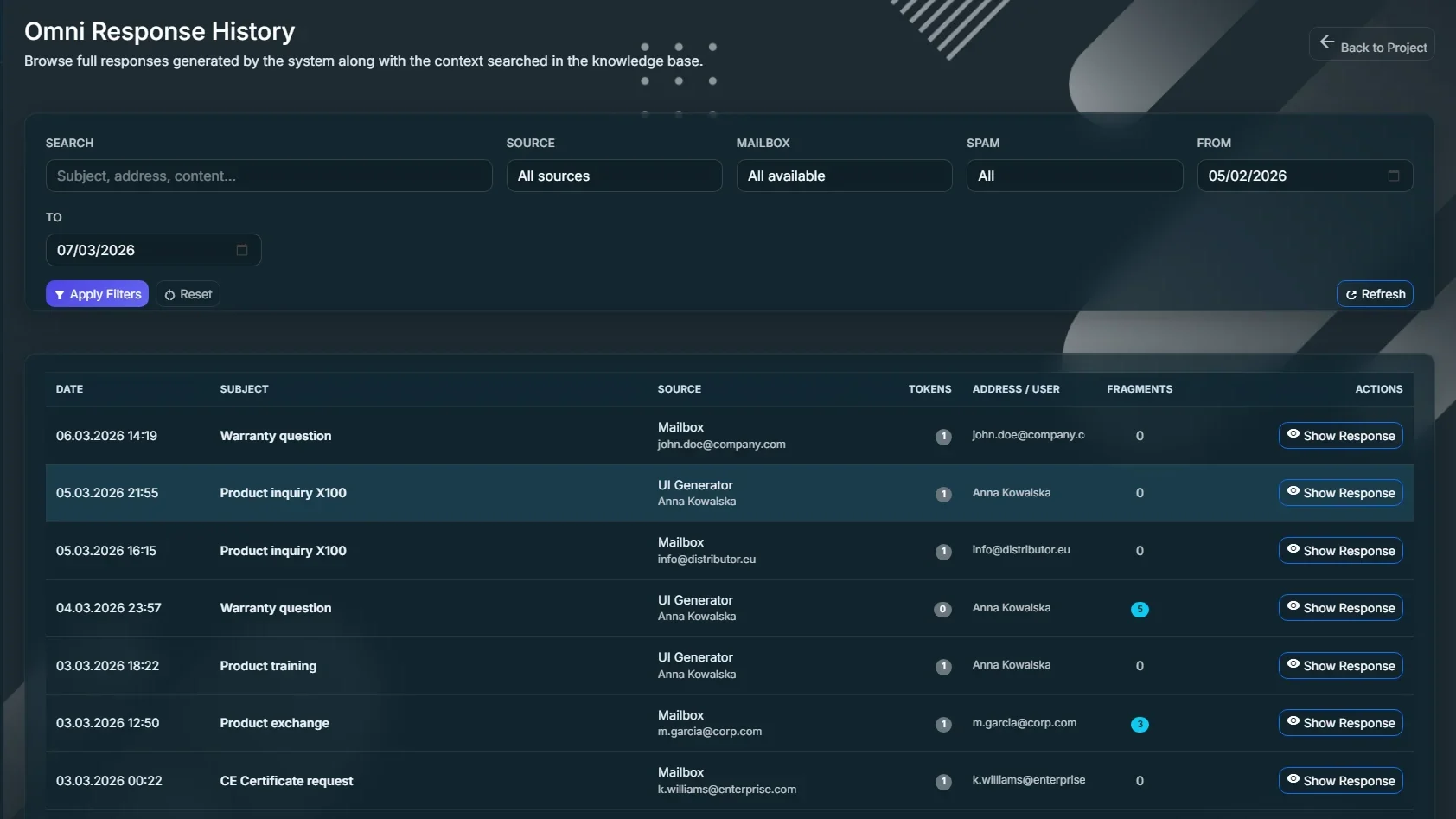Viewport: 1456px width, 819px height.
Task: Select the subject 'Product exchange'
Action: click(275, 723)
